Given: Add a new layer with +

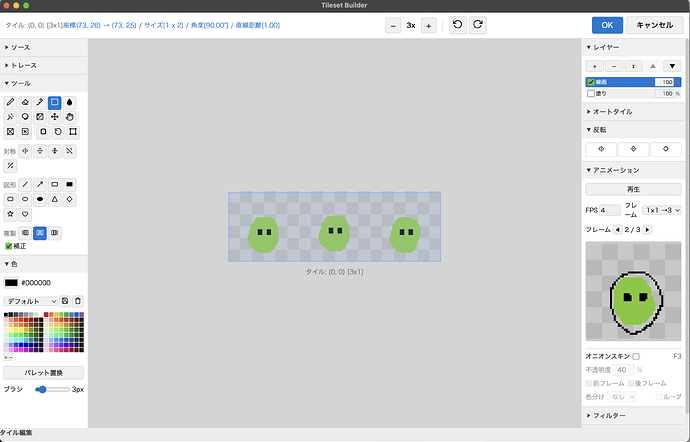Looking at the screenshot, I should [595, 66].
